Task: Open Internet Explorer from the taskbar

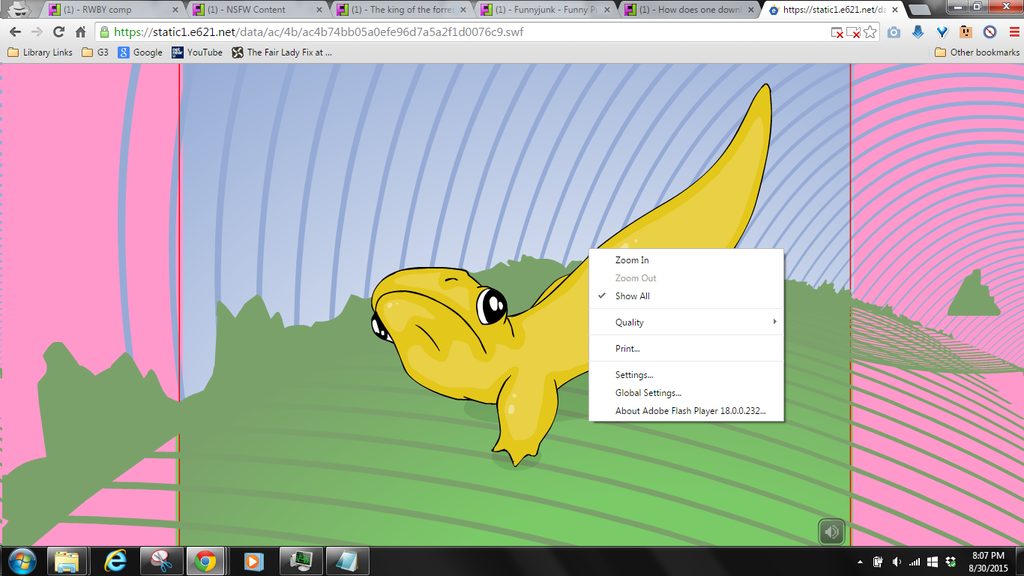Action: click(x=114, y=560)
